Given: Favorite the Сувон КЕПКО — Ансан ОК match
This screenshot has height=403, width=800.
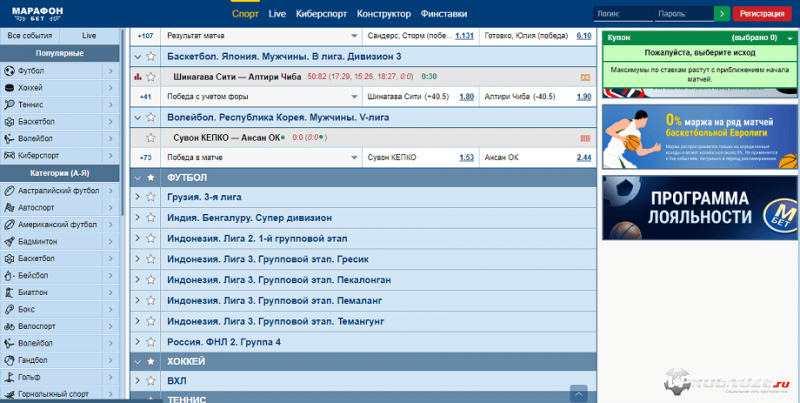Looking at the screenshot, I should (151, 137).
